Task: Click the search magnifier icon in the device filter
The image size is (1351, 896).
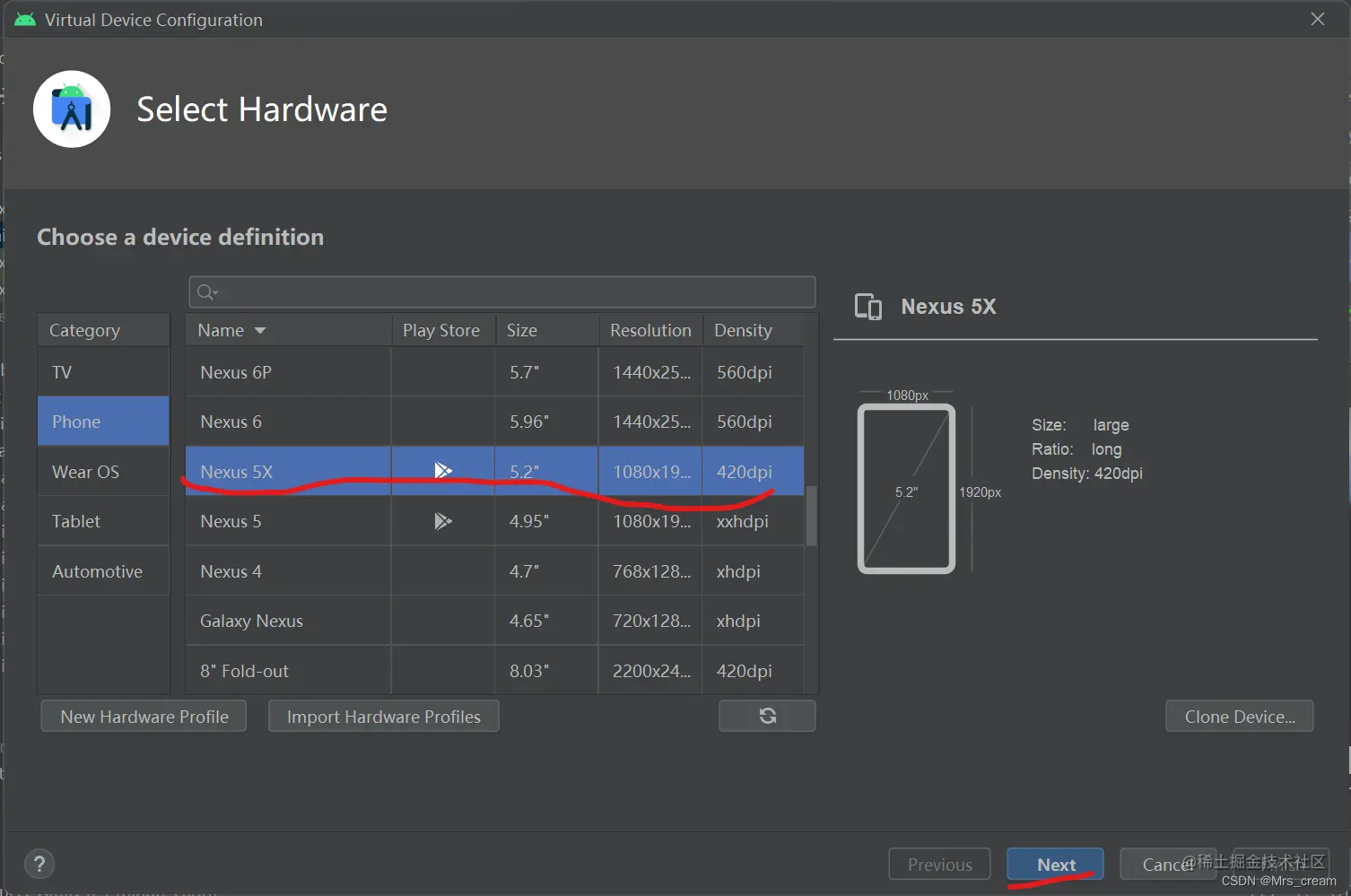Action: pyautogui.click(x=207, y=292)
